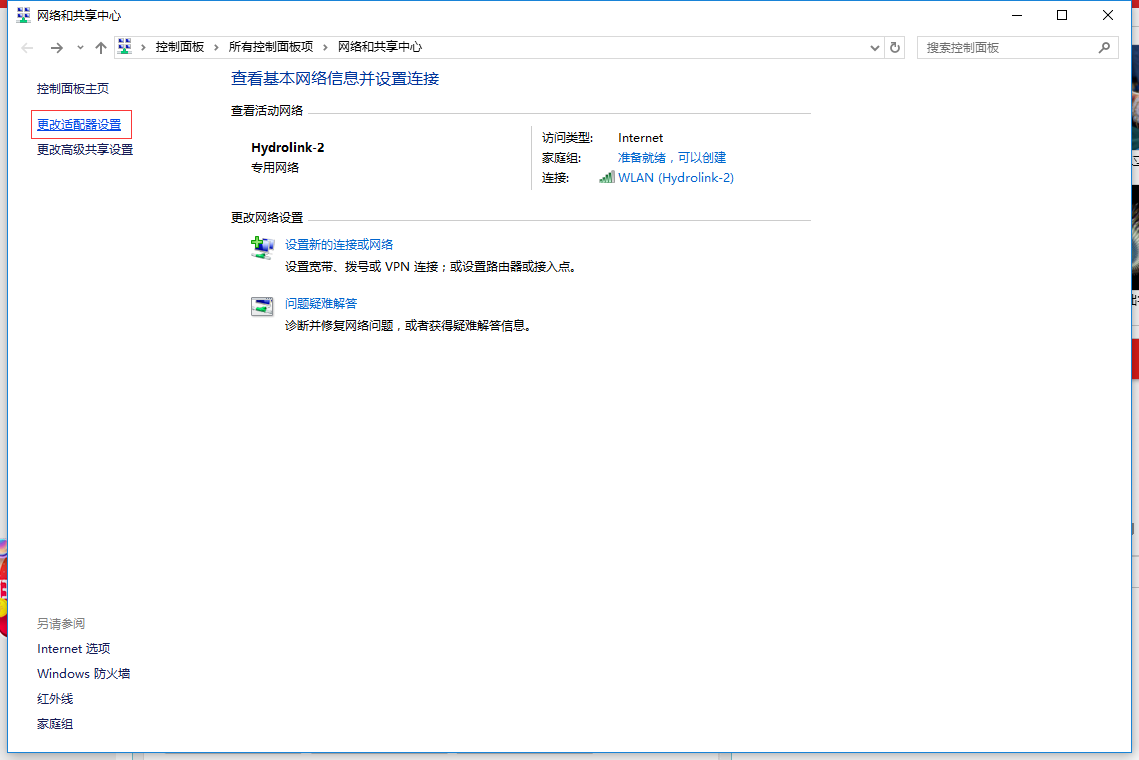1139x760 pixels.
Task: Click the search magnifier icon
Action: click(x=1104, y=47)
